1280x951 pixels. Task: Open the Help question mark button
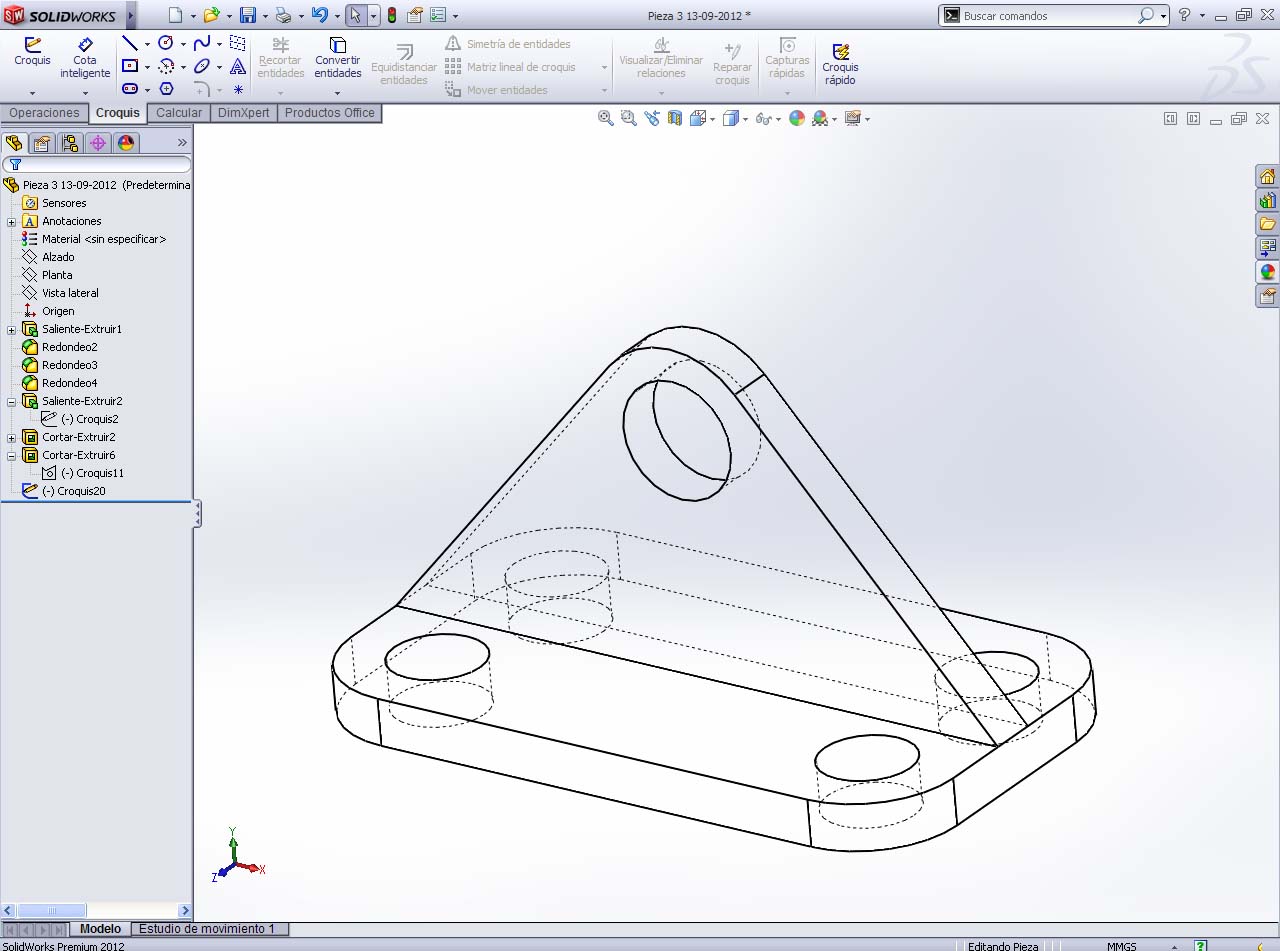(x=1185, y=15)
